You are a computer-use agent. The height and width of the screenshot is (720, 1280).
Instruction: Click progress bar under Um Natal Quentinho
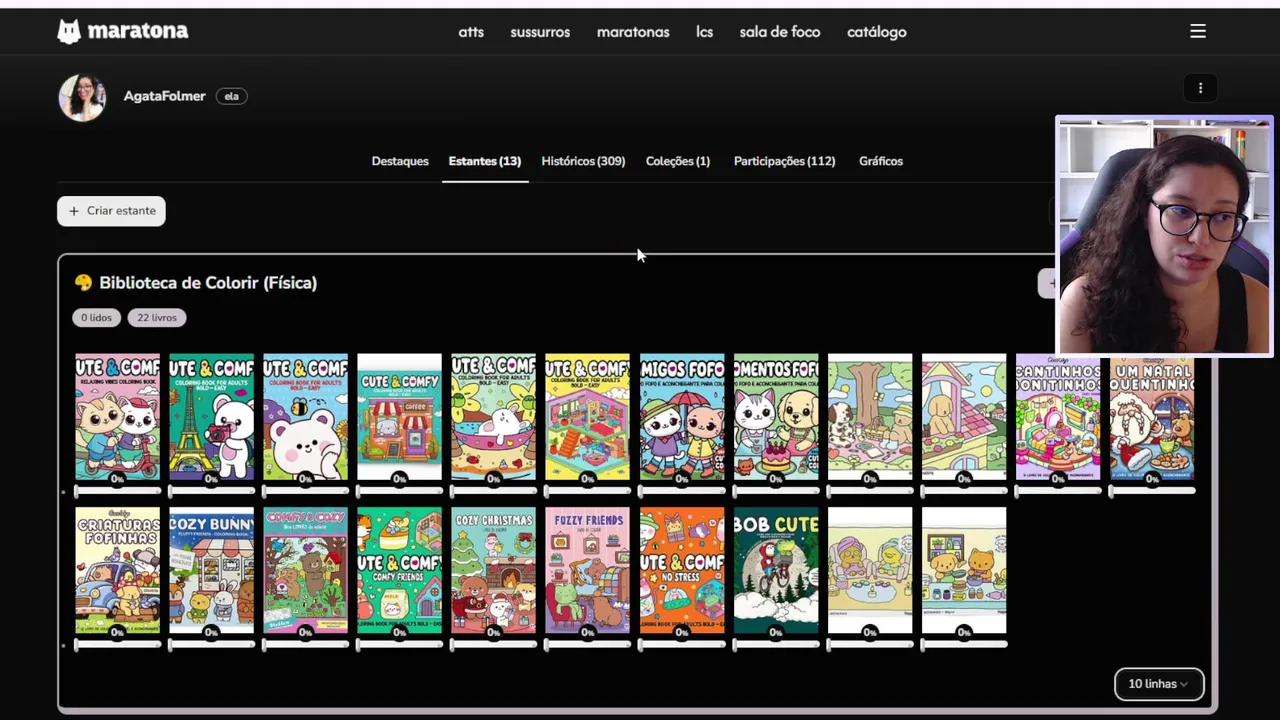pyautogui.click(x=1152, y=491)
